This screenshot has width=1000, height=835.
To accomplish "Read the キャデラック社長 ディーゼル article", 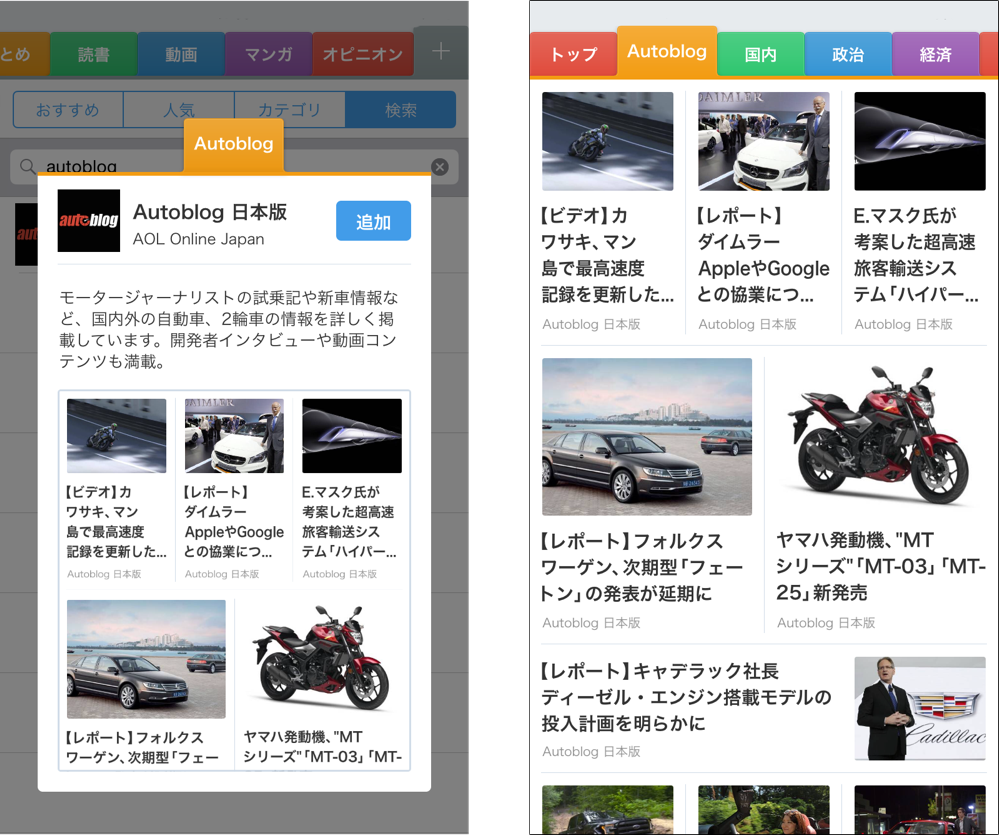I will coord(686,697).
